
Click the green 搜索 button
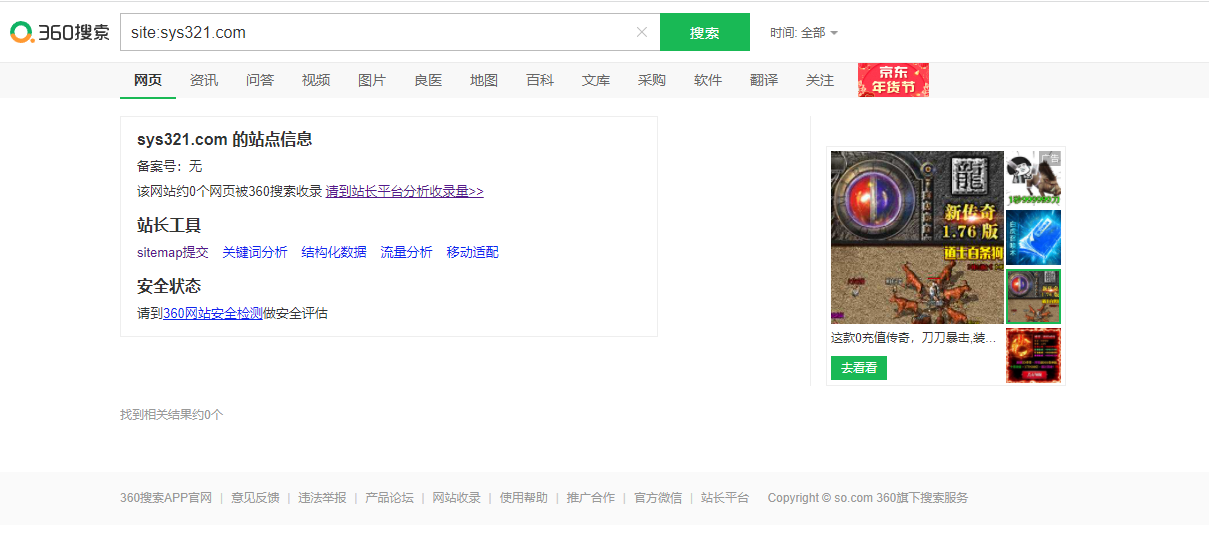click(x=705, y=32)
